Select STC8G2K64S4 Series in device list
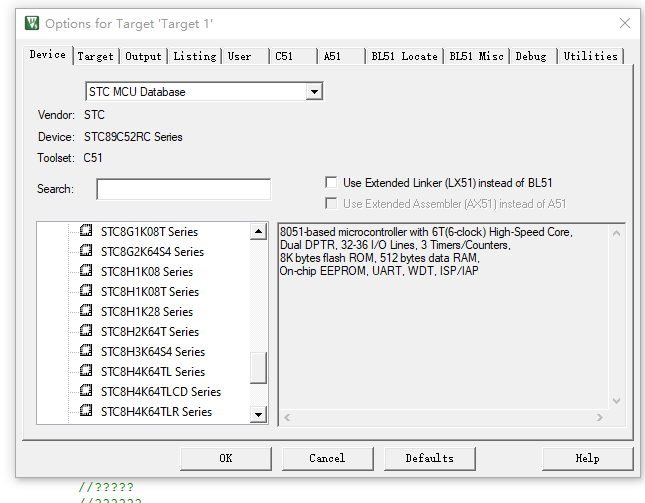This screenshot has width=645, height=503. (x=152, y=252)
